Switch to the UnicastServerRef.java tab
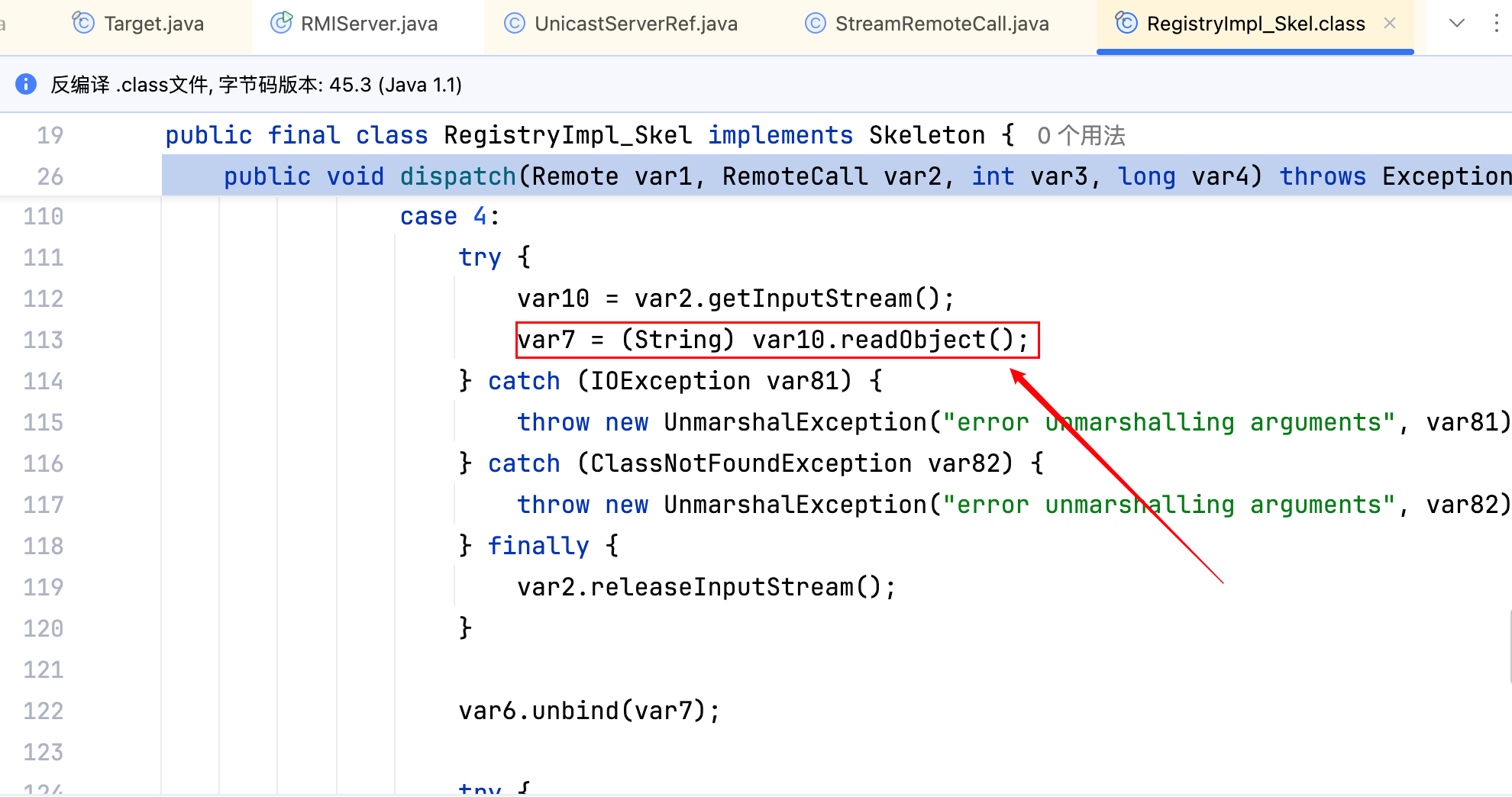The height and width of the screenshot is (797, 1512). [x=635, y=24]
